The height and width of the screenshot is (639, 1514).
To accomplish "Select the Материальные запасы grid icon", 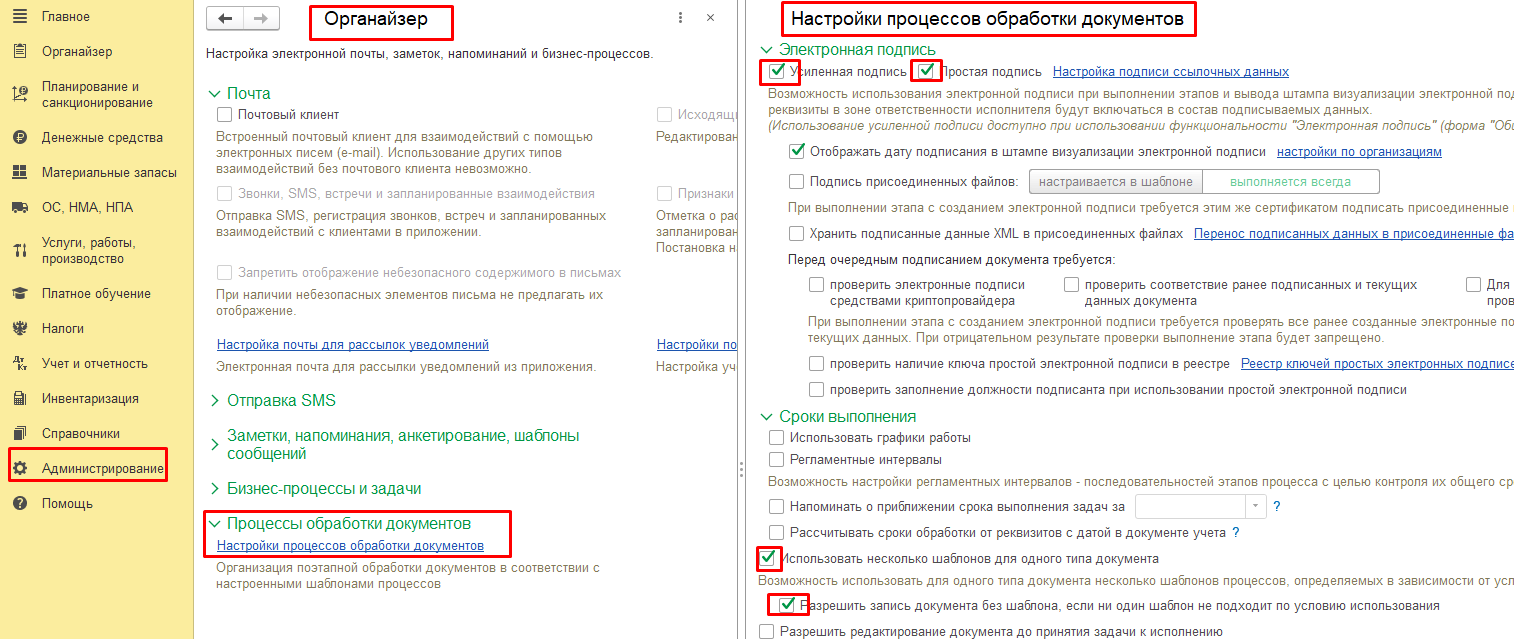I will point(19,172).
